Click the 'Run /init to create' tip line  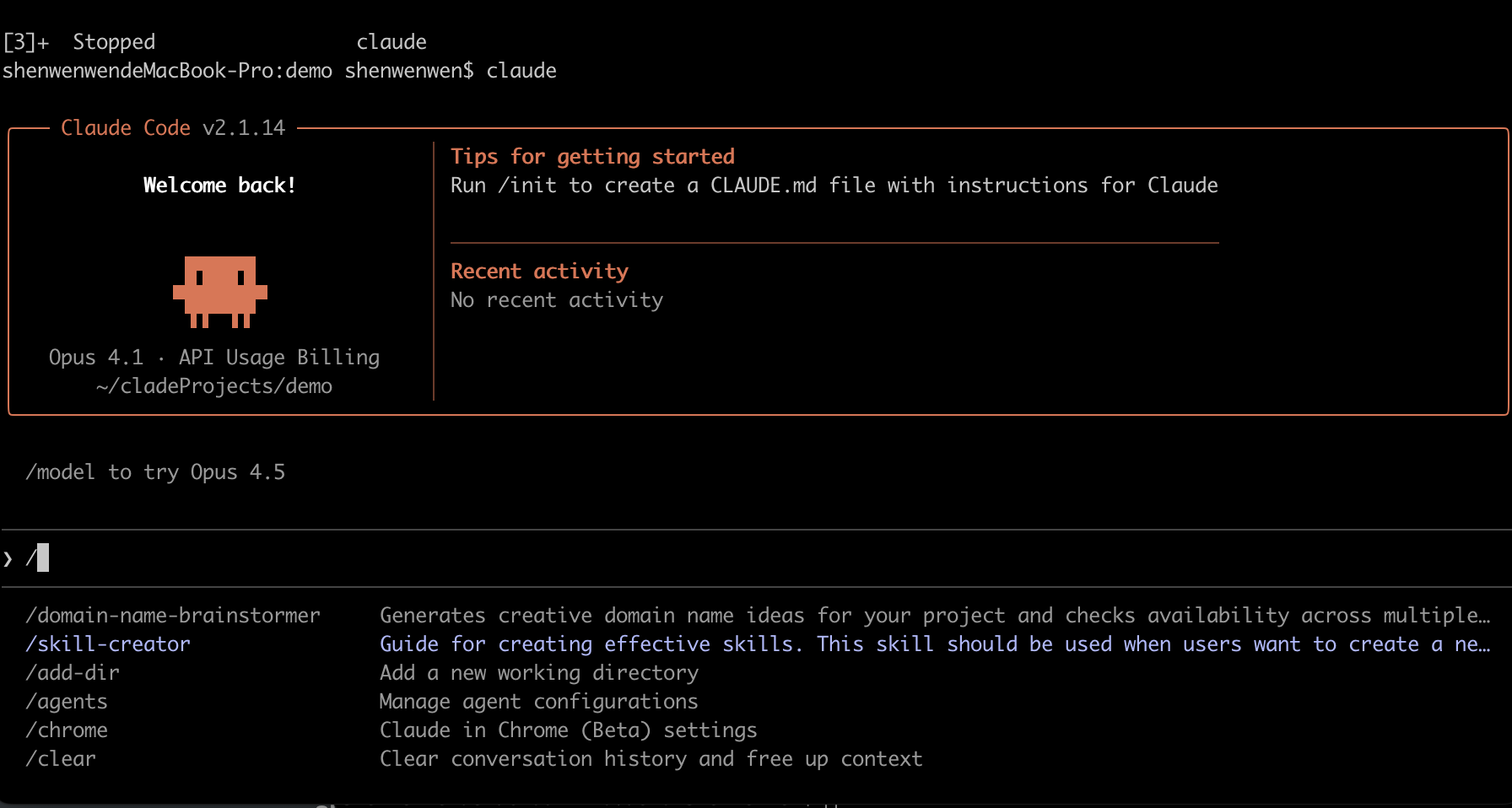pos(834,186)
